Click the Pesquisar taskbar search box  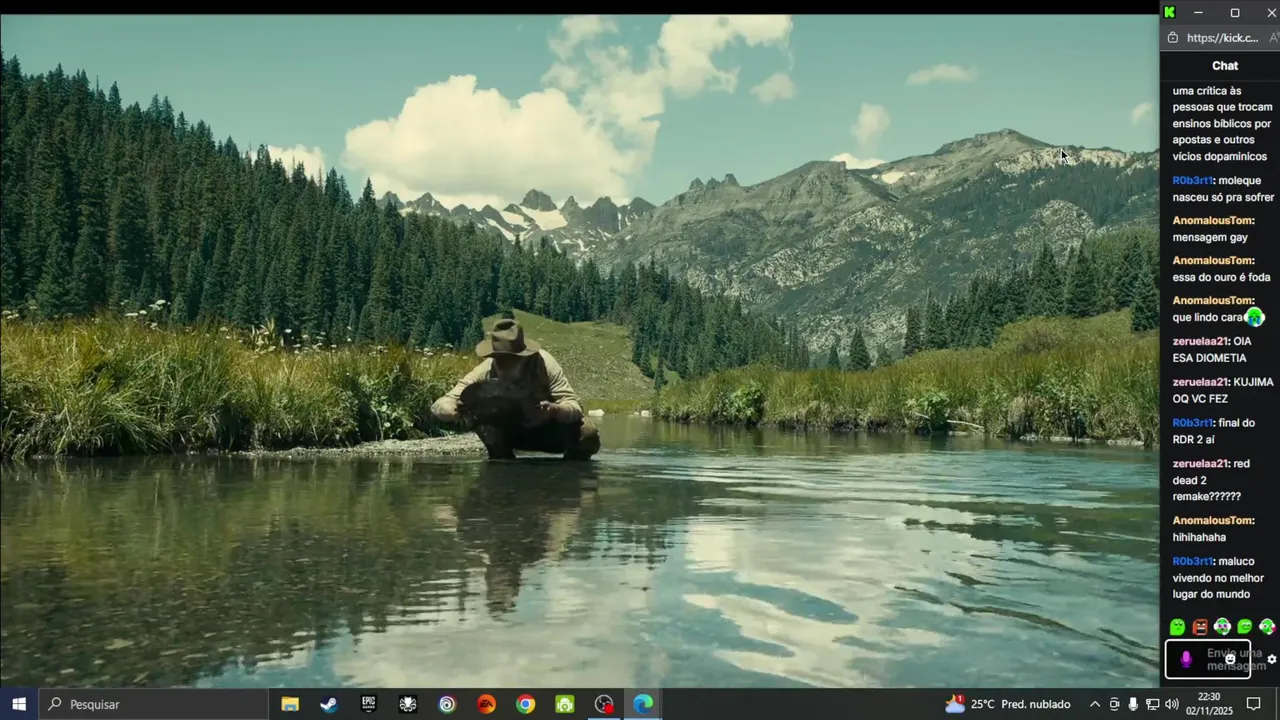click(x=153, y=704)
